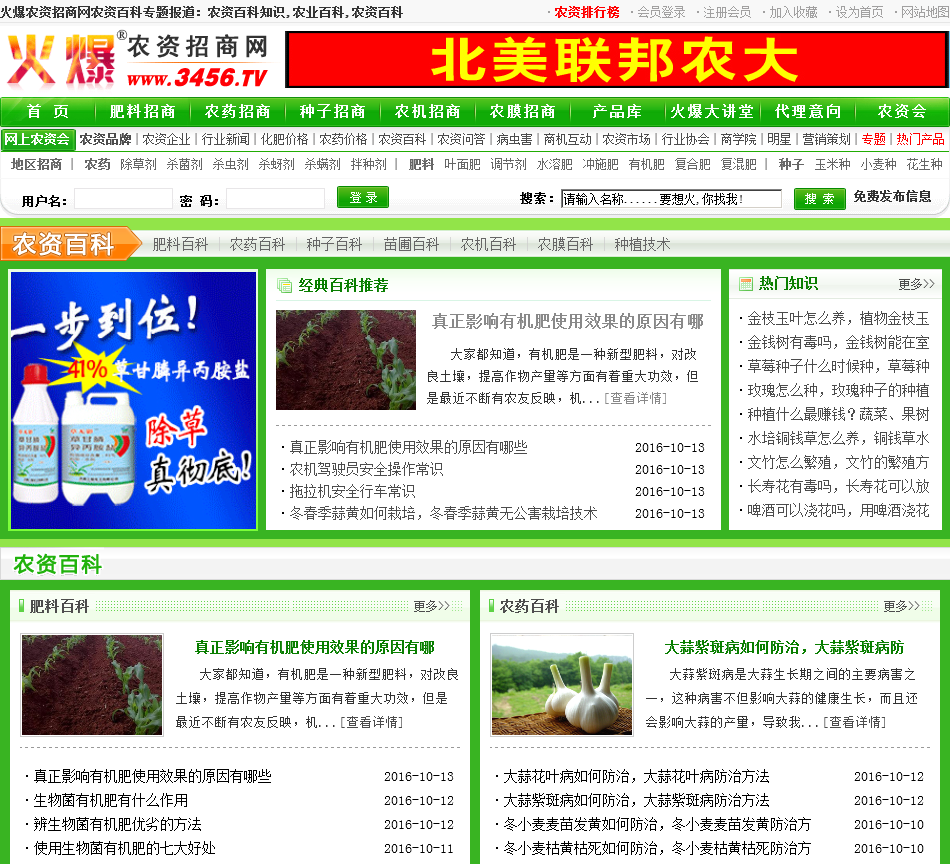Click the site search input box
The width and height of the screenshot is (950, 864).
coord(671,199)
